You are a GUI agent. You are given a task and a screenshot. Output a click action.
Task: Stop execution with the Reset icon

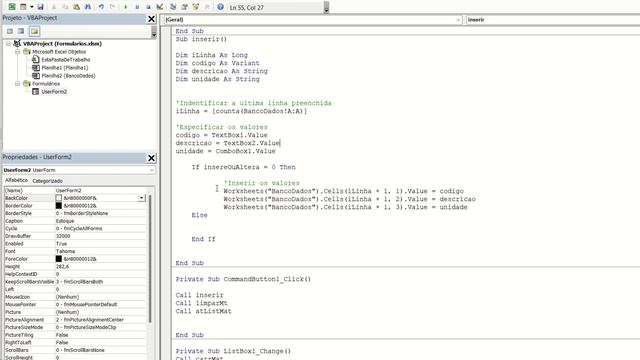point(148,7)
